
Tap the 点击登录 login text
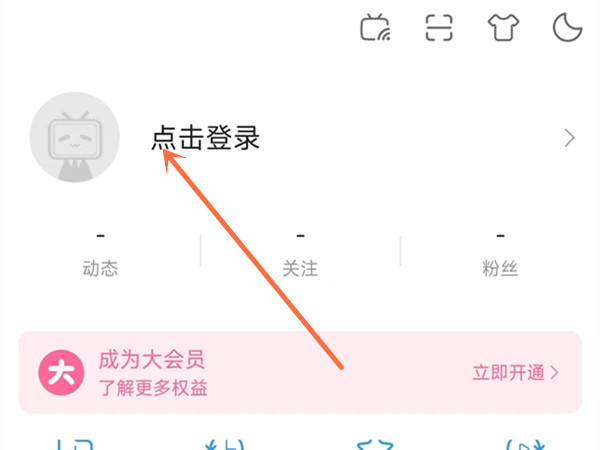[x=205, y=138]
